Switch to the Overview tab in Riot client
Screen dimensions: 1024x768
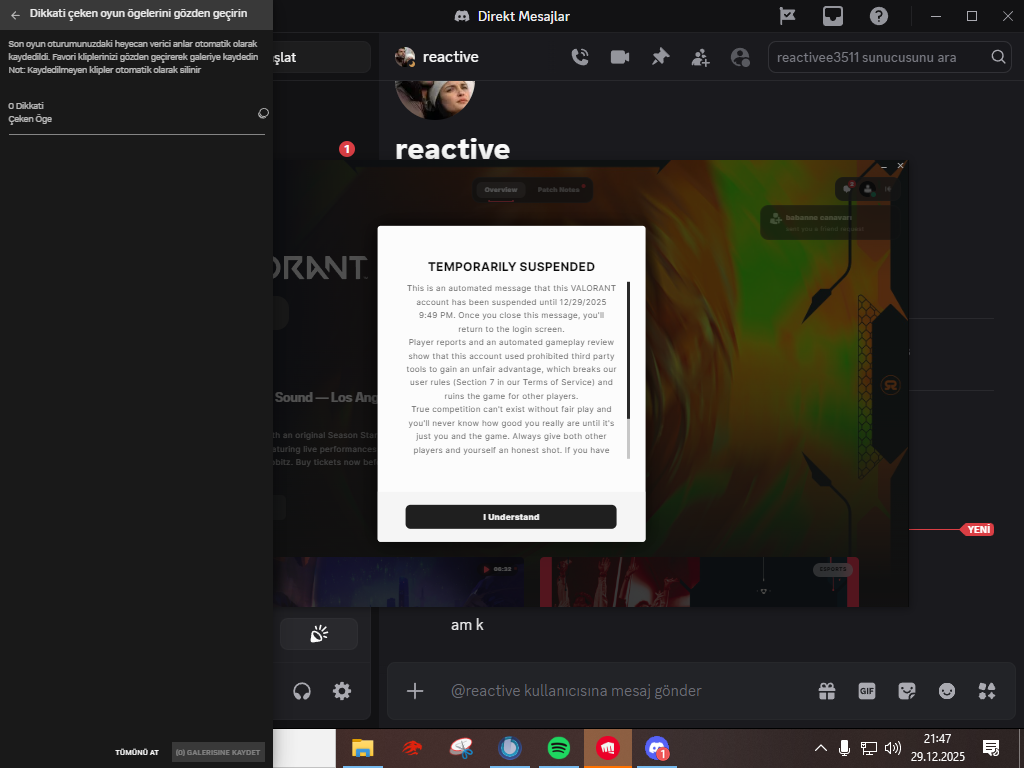501,189
